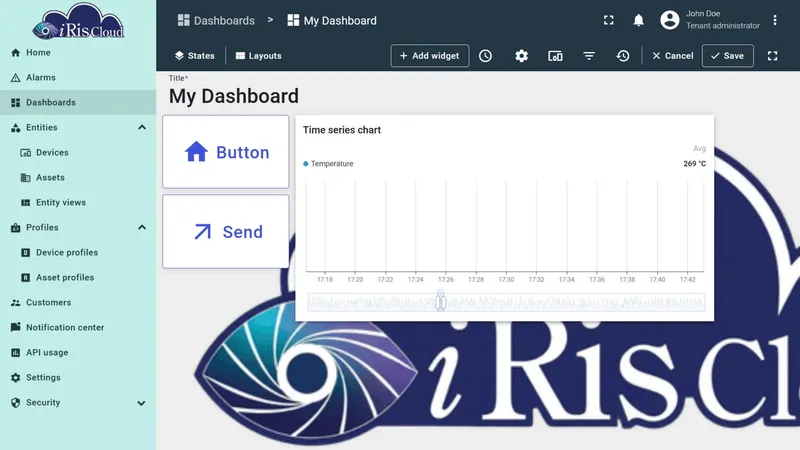This screenshot has width=800, height=450.
Task: Click the Entities group icon
Action: [x=15, y=128]
